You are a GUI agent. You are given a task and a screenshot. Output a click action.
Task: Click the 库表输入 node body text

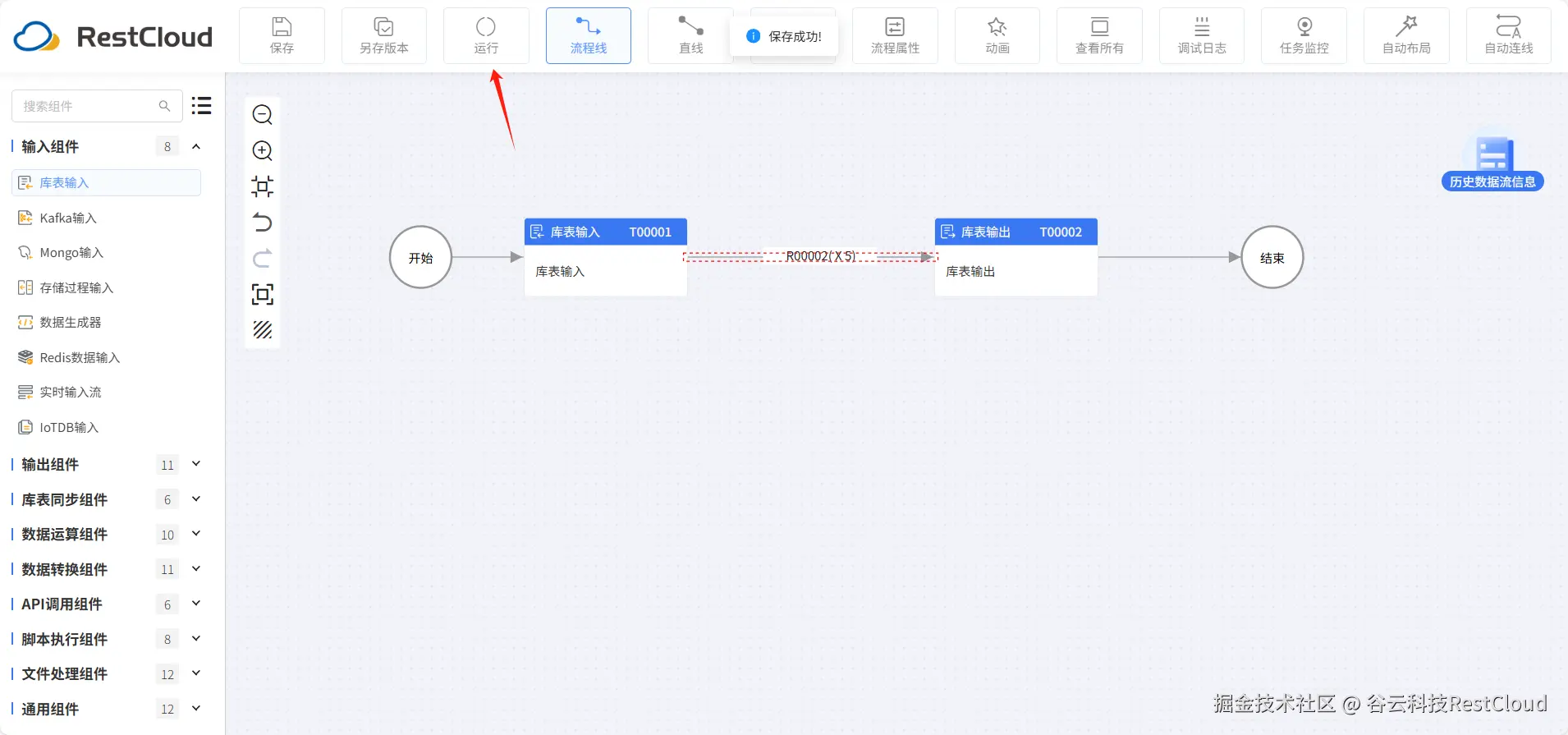(x=560, y=271)
